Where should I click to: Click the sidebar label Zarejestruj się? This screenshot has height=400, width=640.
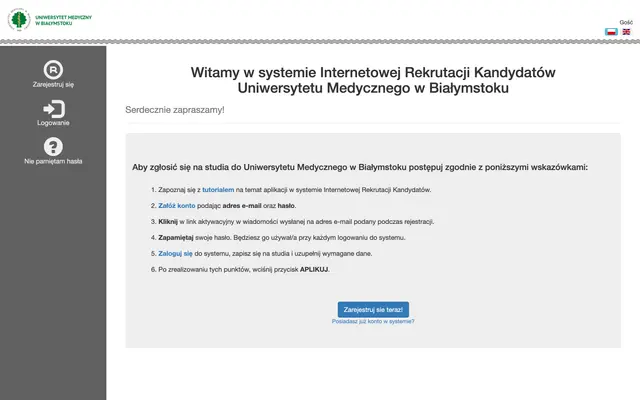pos(53,84)
